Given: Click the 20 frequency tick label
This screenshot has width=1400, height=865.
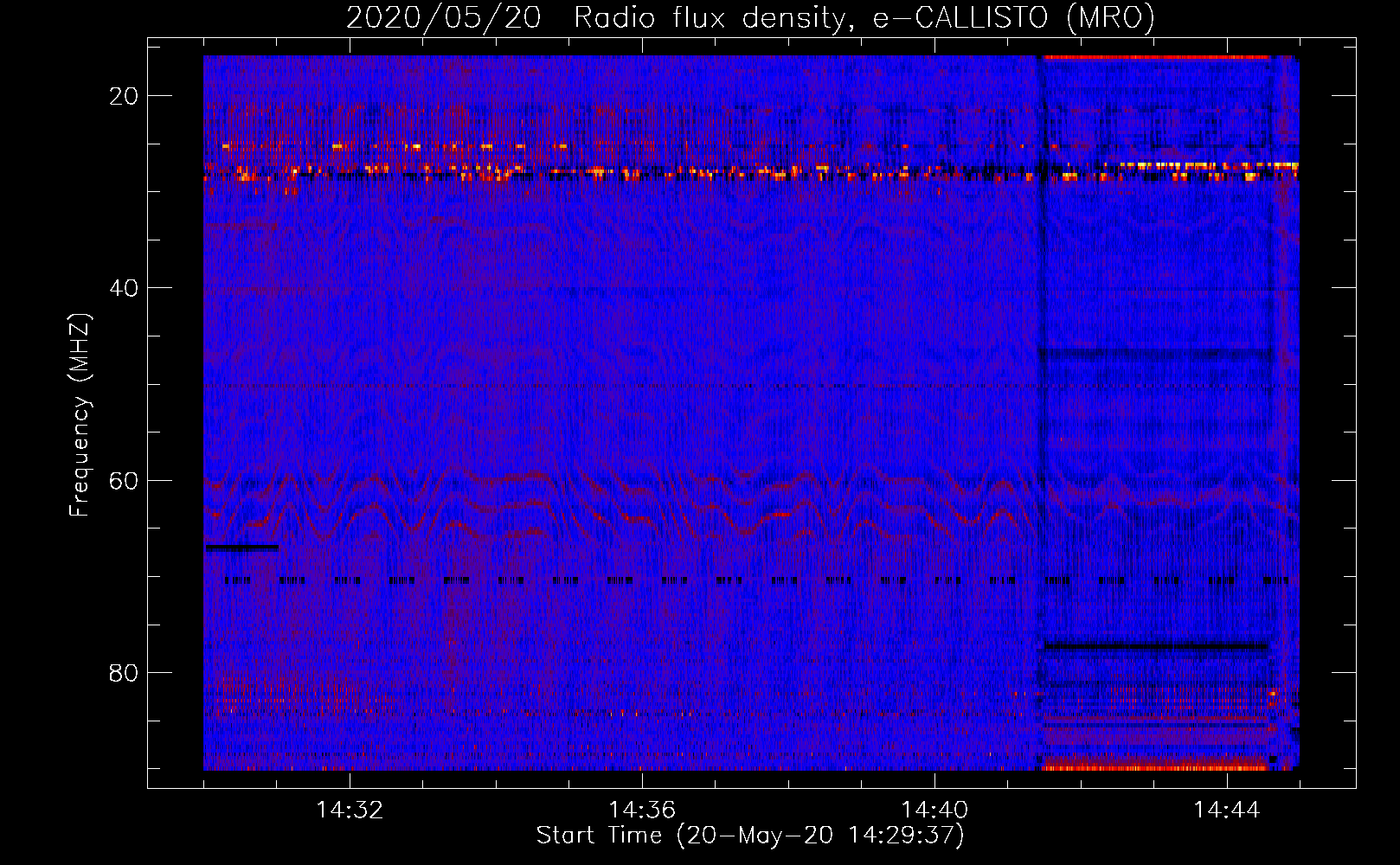Looking at the screenshot, I should (x=125, y=96).
